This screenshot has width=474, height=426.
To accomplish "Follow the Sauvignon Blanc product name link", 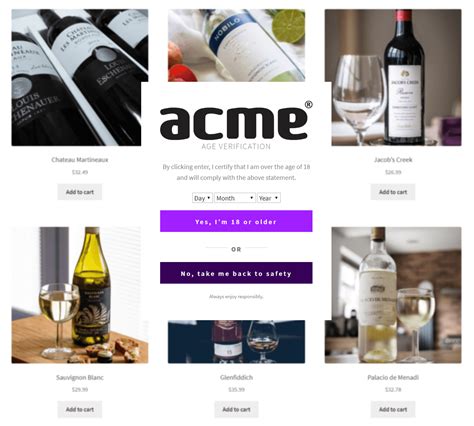I will 80,377.
